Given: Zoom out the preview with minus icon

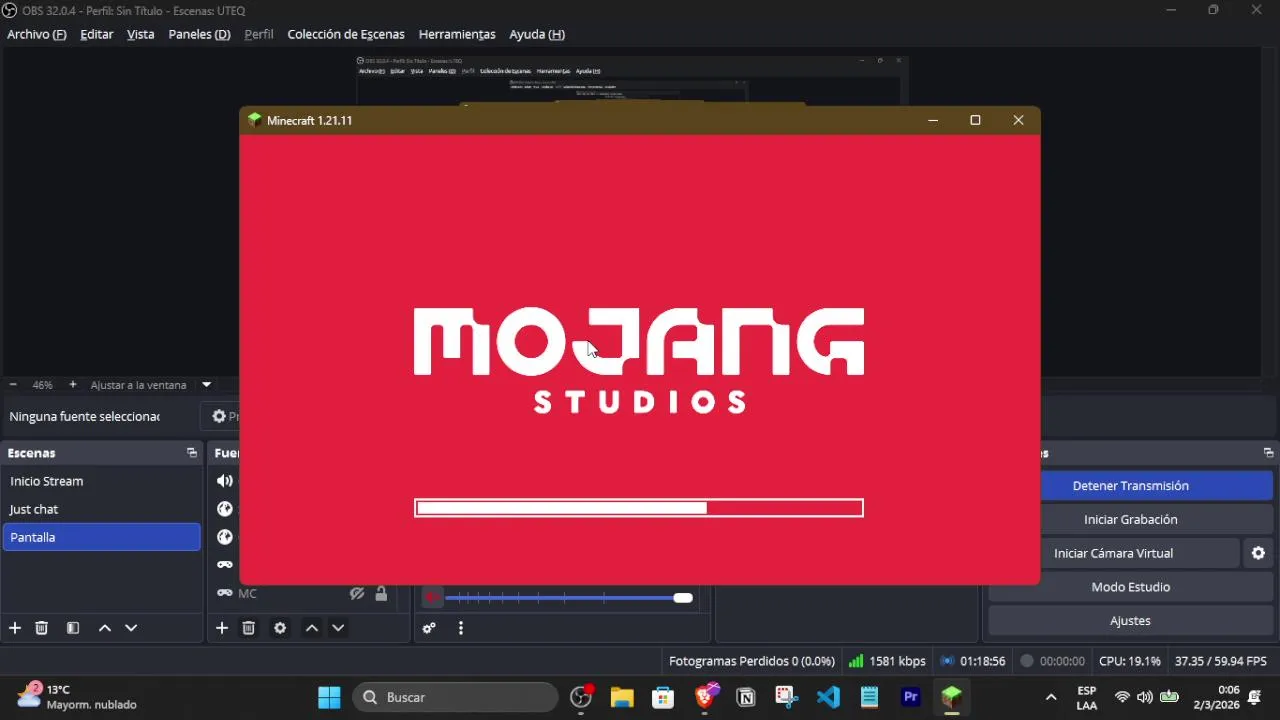Looking at the screenshot, I should 13,385.
